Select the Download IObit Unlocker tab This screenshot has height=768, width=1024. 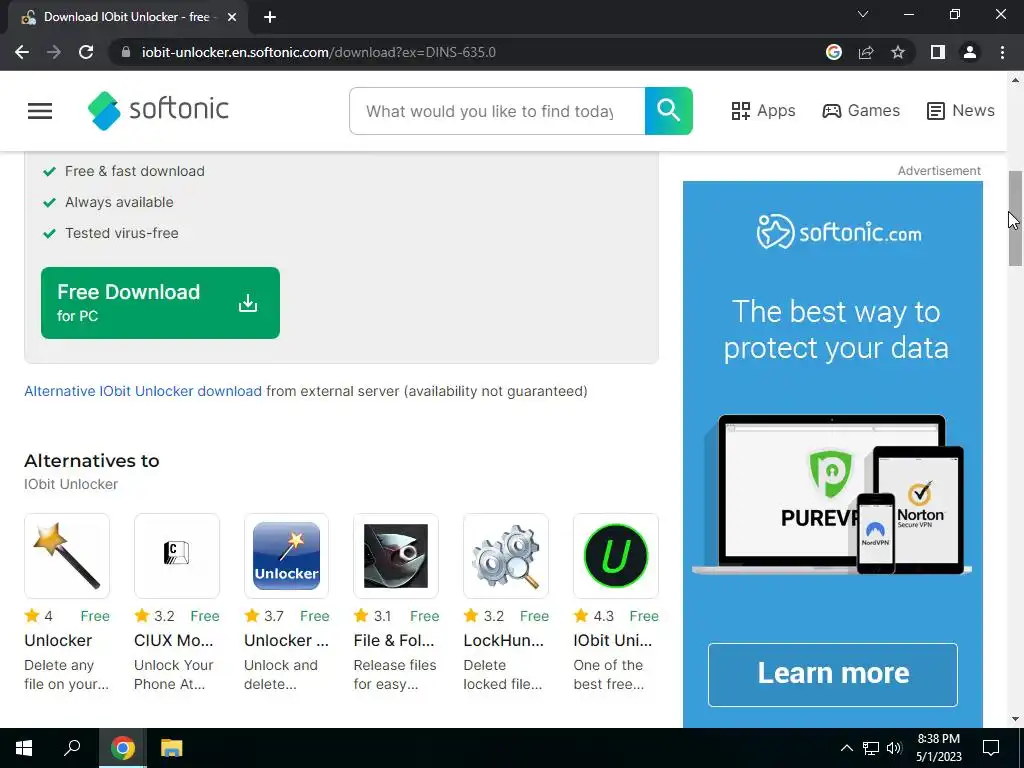[127, 17]
